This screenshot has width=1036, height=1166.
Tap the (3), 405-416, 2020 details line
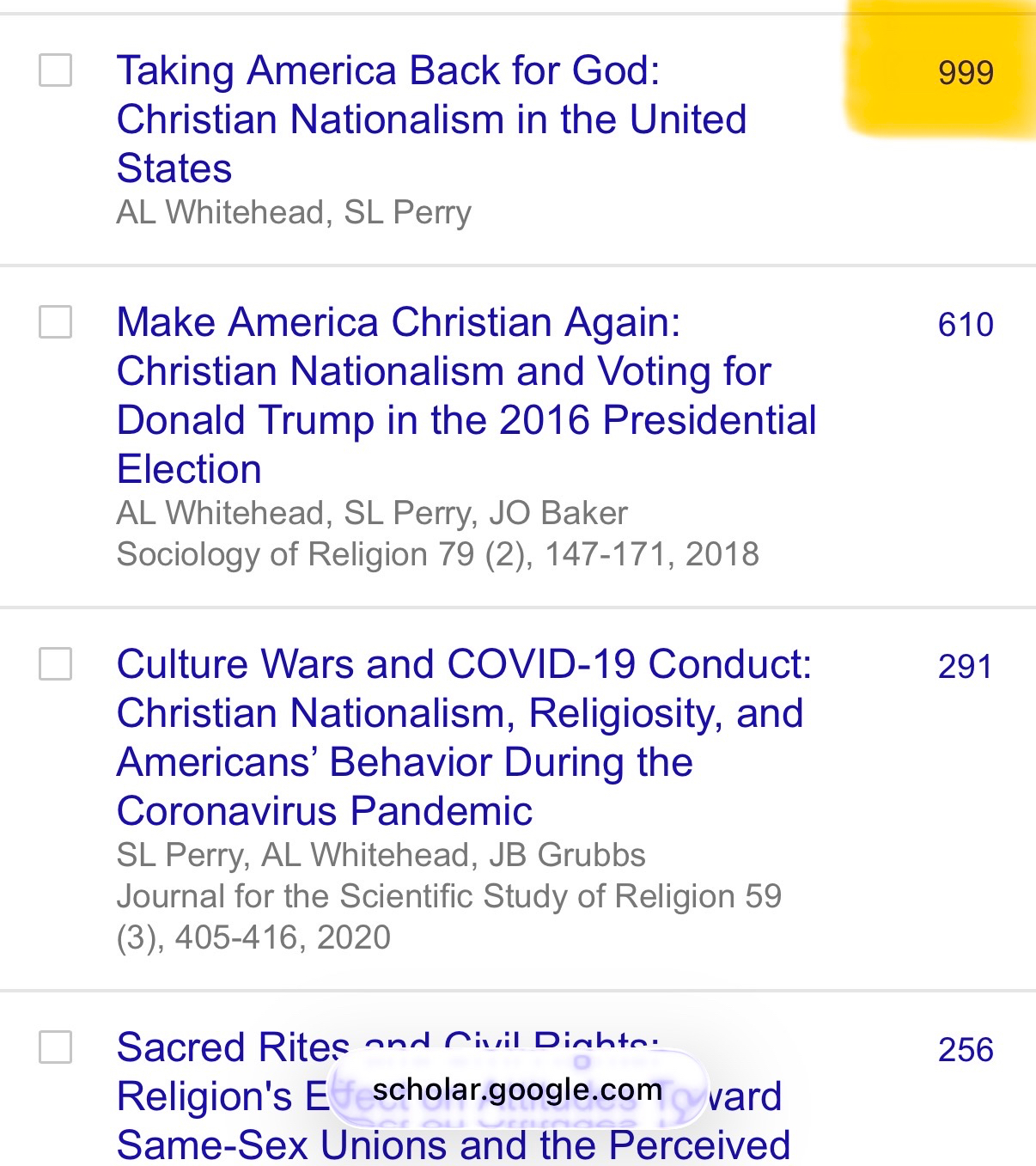click(x=253, y=937)
